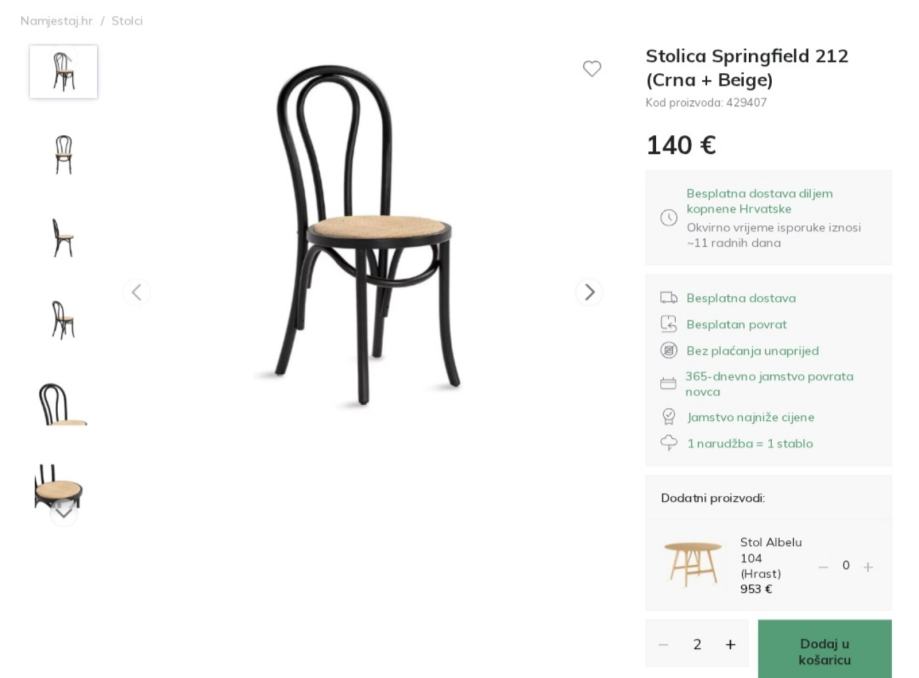This screenshot has height=678, width=919.
Task: Decrease Stol Albelu 104 quantity
Action: coord(823,567)
